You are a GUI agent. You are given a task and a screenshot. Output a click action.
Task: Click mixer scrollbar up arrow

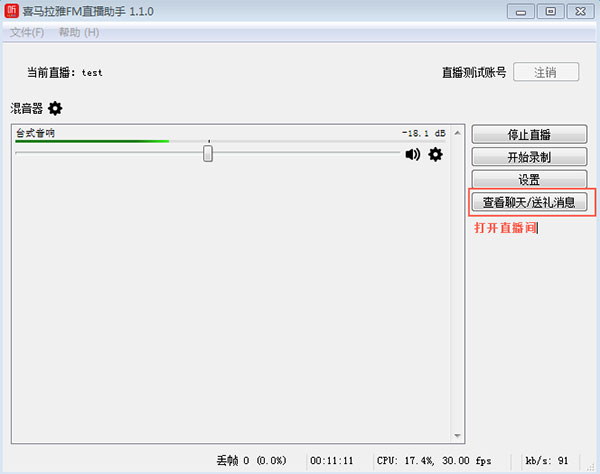point(457,133)
